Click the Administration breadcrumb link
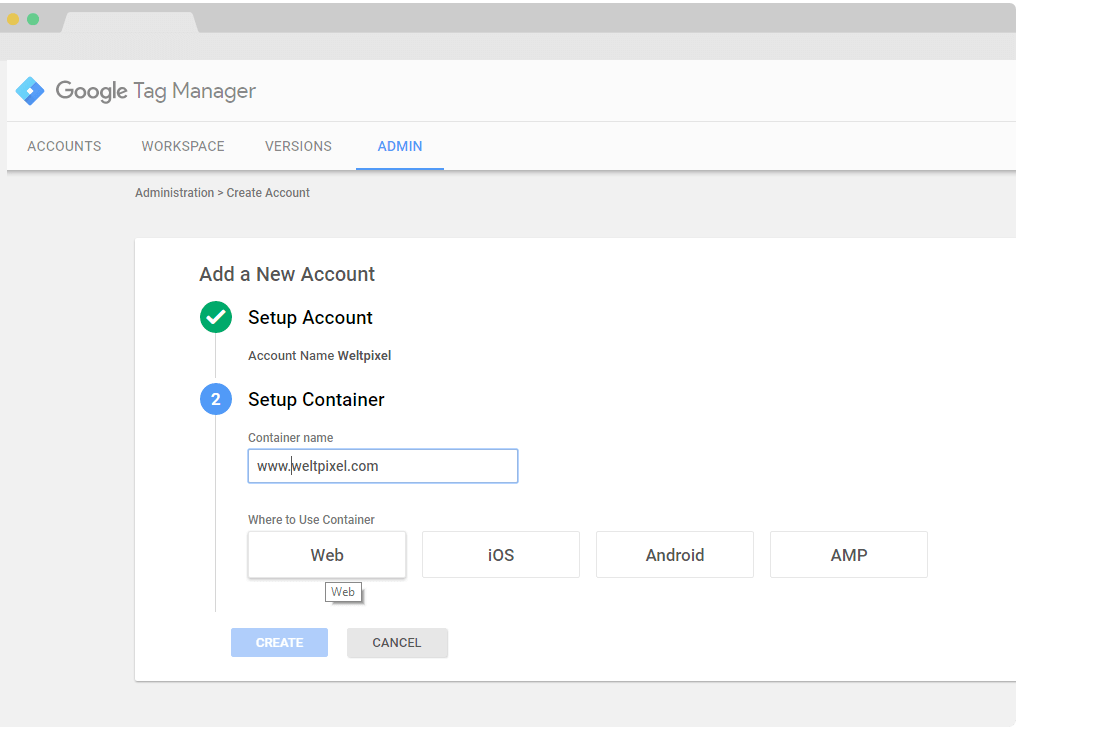The height and width of the screenshot is (732, 1094). 174,193
